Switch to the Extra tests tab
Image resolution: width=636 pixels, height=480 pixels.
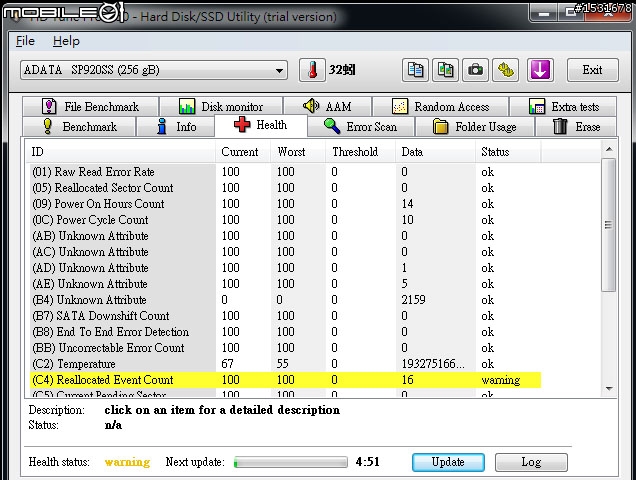click(x=563, y=107)
